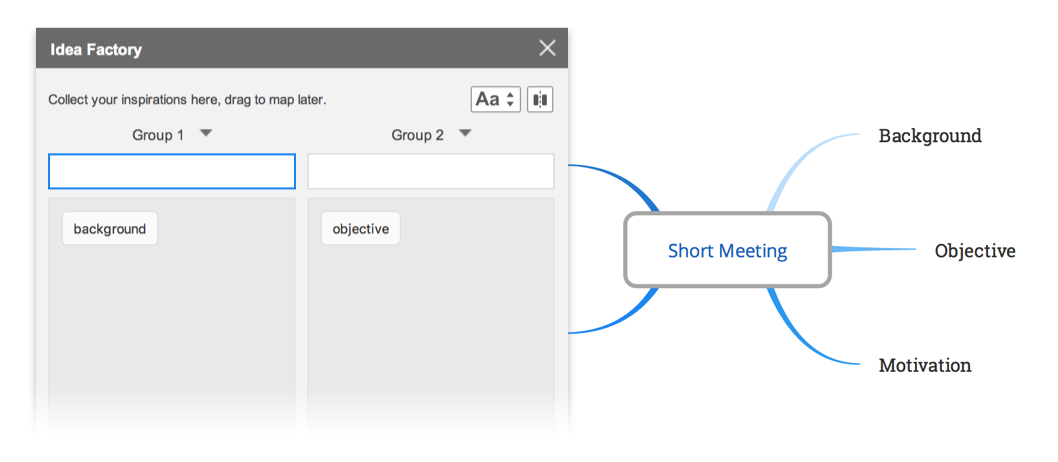
Task: Select the Short Meeting central topic
Action: coord(727,251)
